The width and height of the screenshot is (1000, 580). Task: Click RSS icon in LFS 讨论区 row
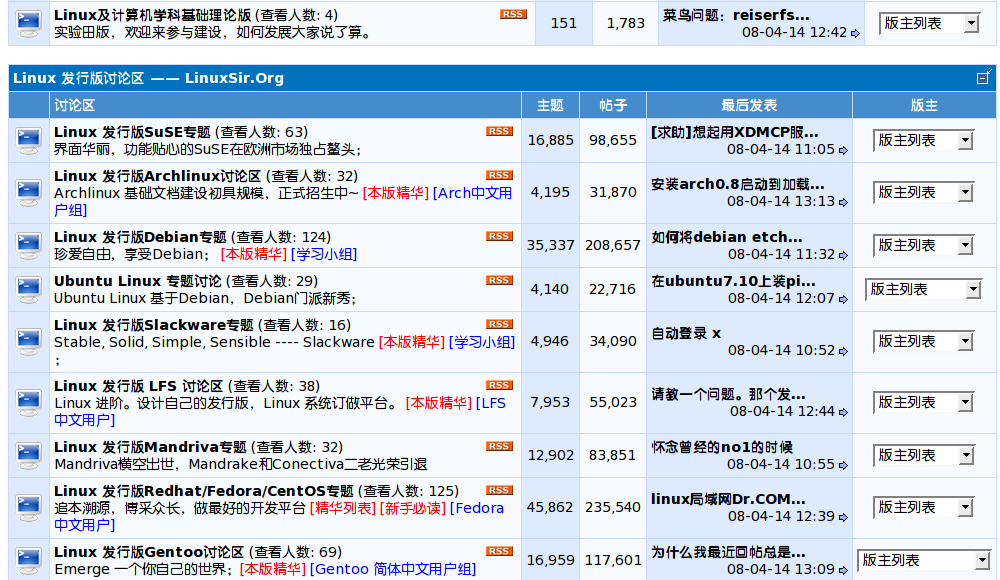499,385
